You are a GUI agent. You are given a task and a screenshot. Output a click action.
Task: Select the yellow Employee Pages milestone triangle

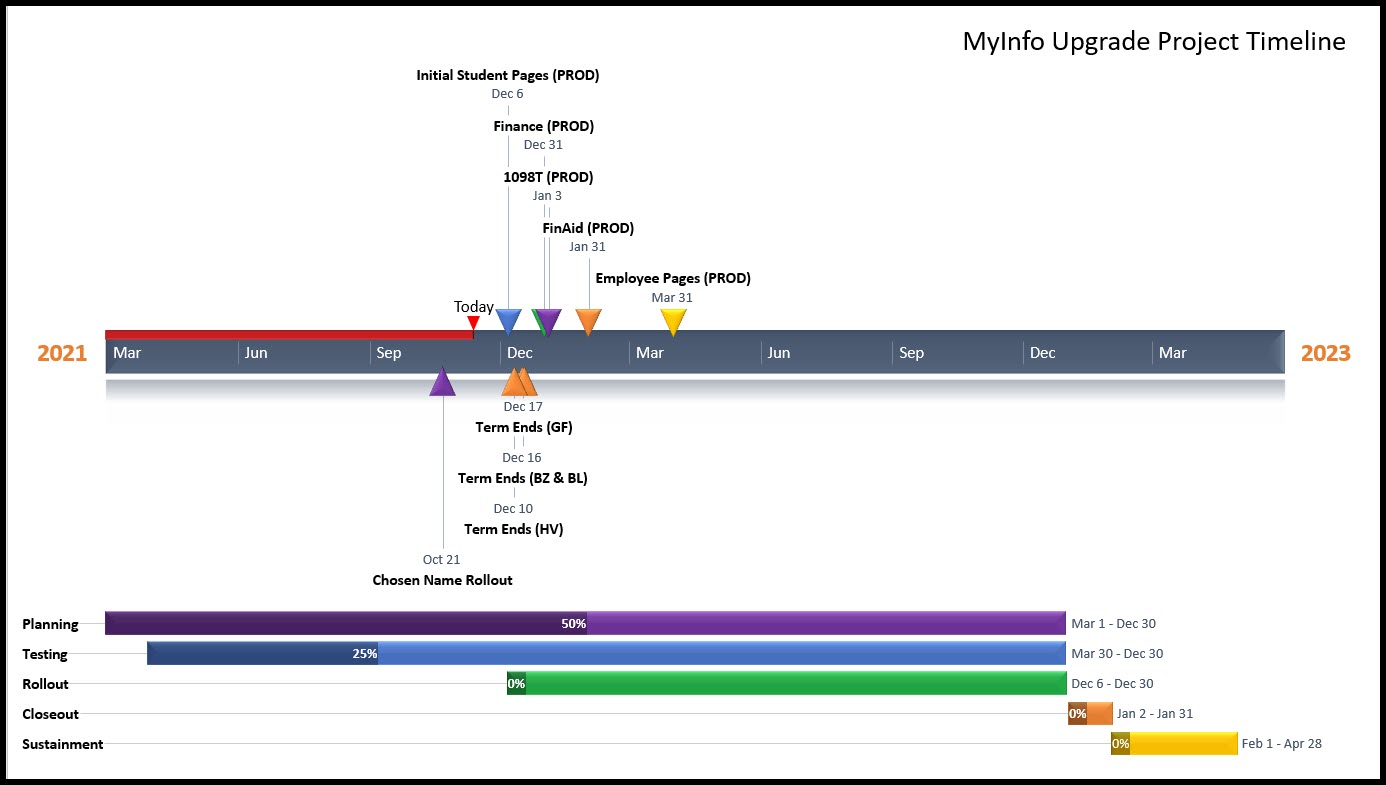pyautogui.click(x=674, y=322)
